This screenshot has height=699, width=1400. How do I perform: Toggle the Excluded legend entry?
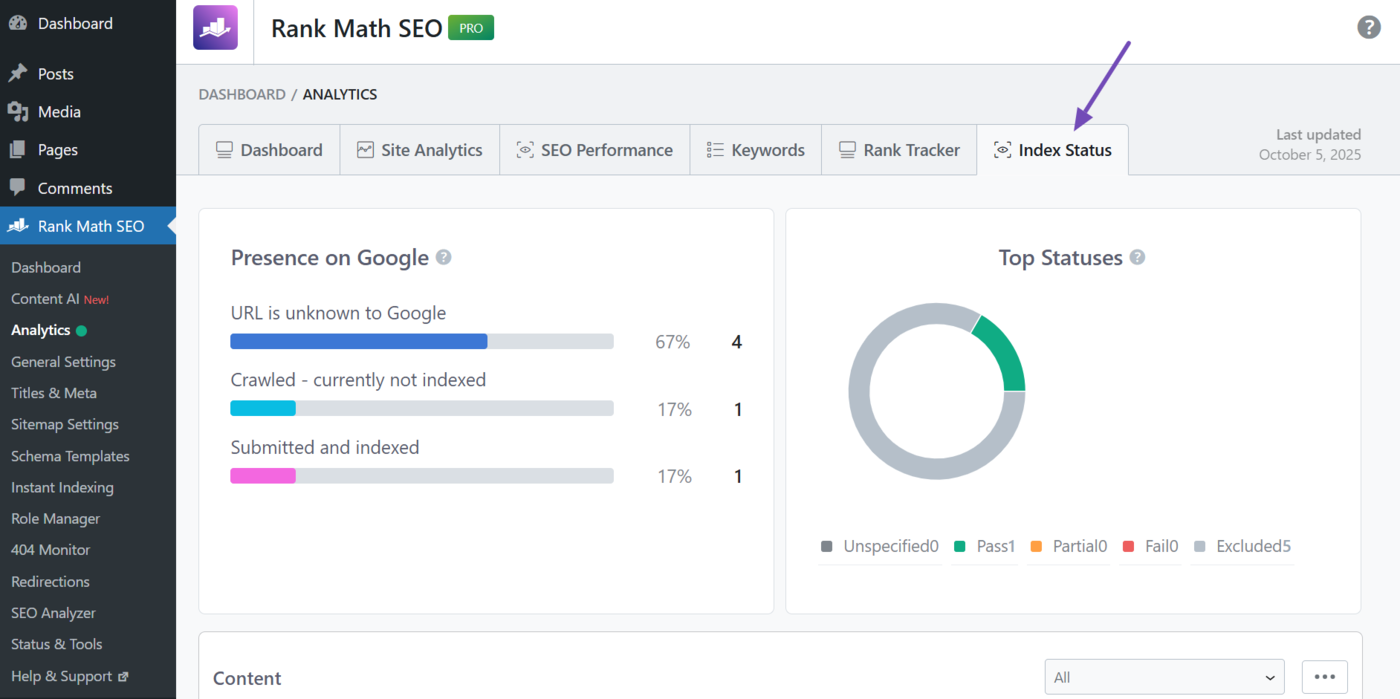[1243, 546]
